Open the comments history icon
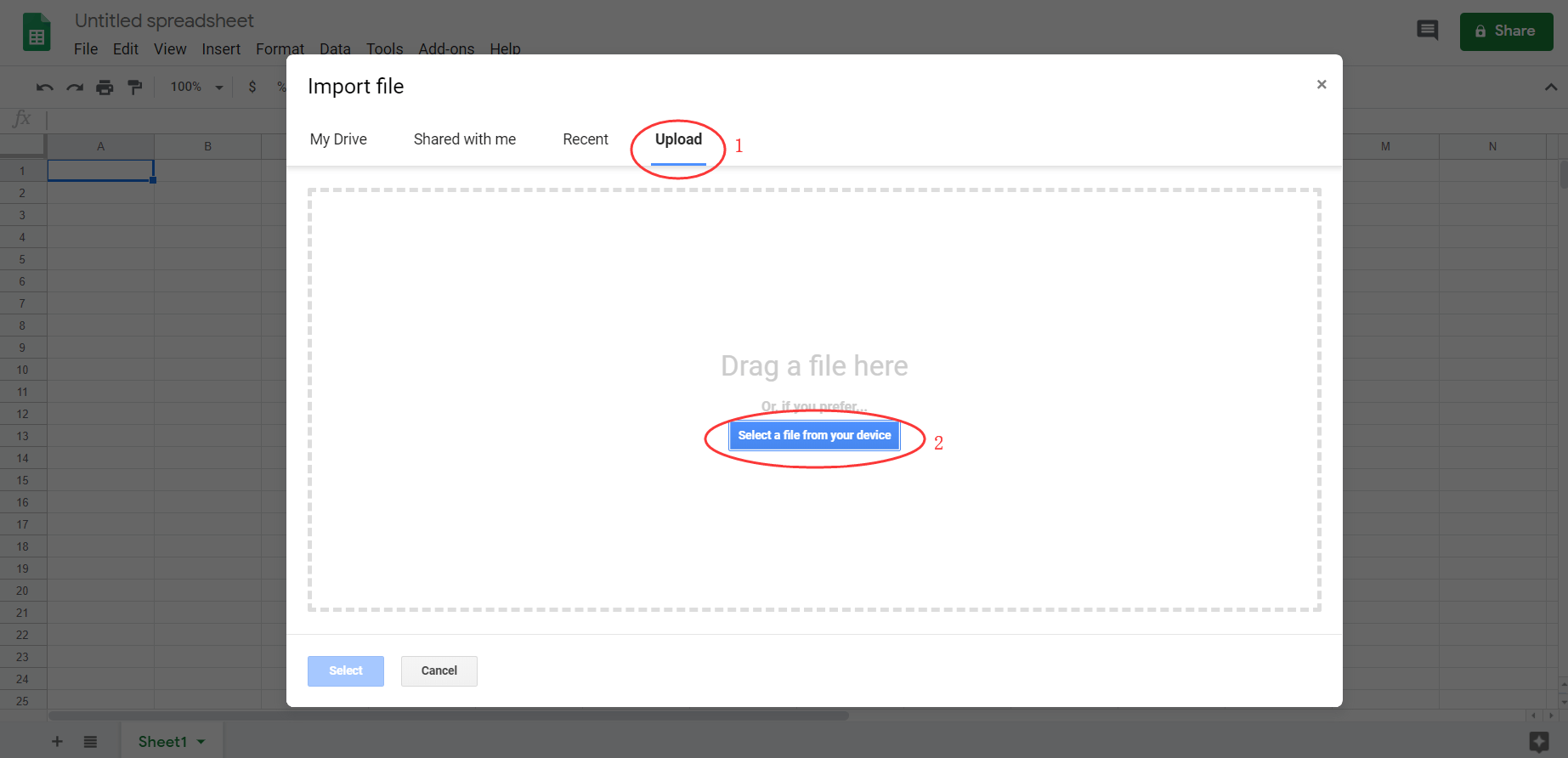This screenshot has width=1568, height=758. pyautogui.click(x=1427, y=31)
